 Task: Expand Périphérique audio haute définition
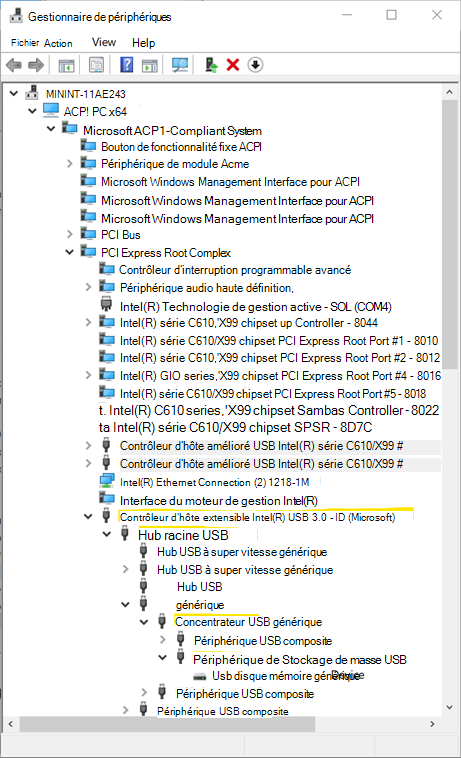(88, 287)
